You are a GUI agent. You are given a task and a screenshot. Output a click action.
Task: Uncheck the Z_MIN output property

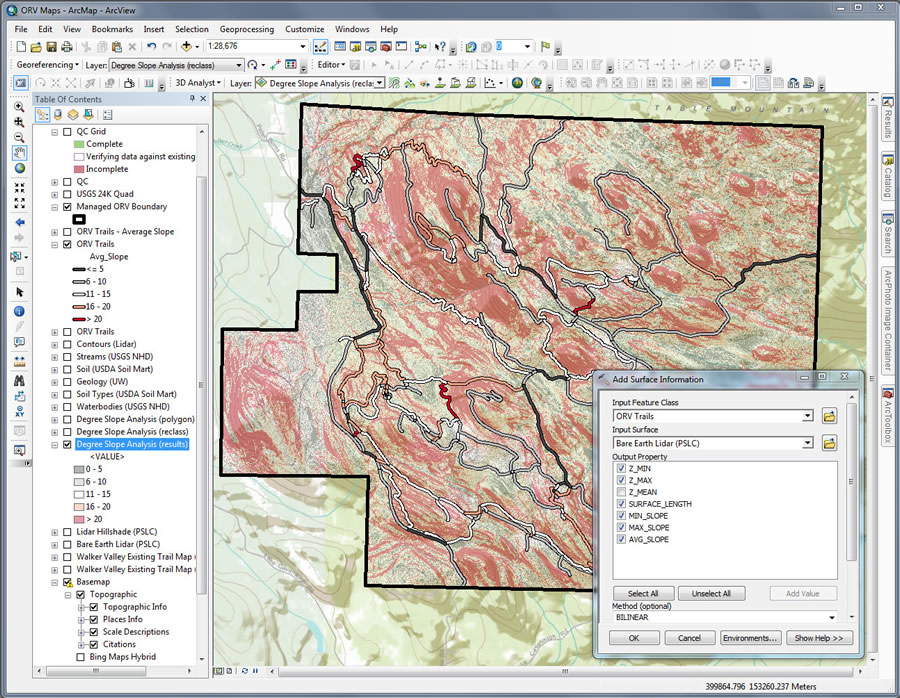point(622,468)
